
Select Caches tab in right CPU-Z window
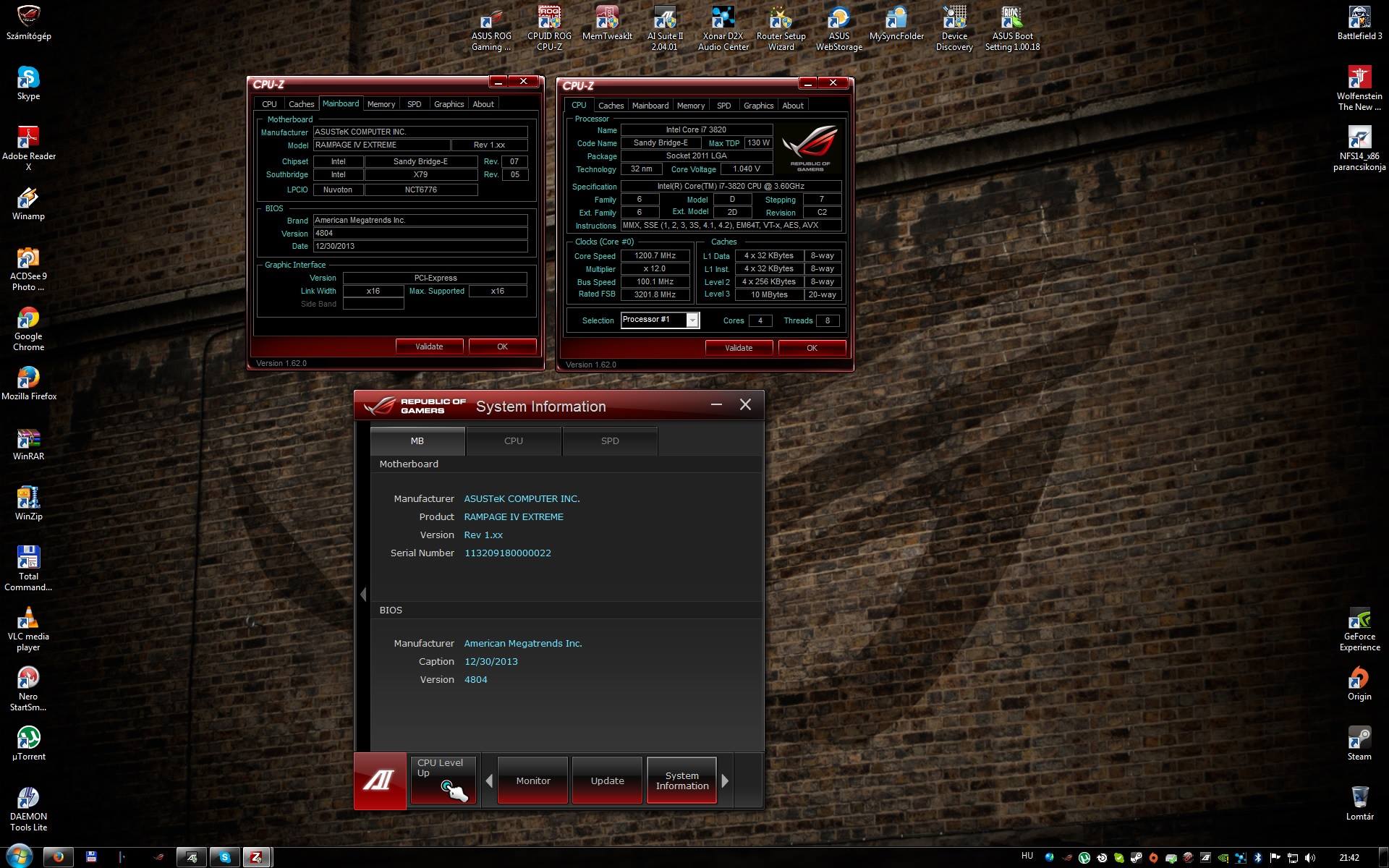(x=611, y=106)
